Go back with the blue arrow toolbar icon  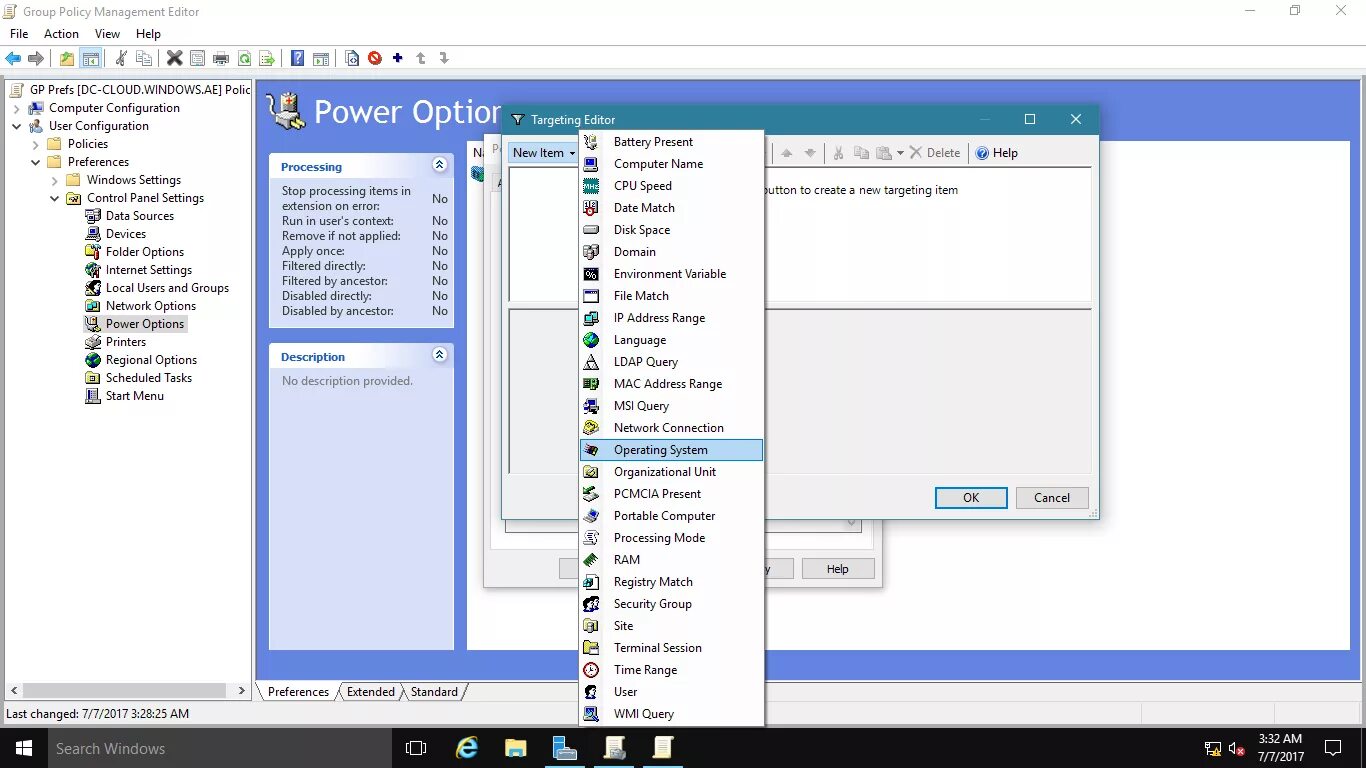click(x=13, y=58)
